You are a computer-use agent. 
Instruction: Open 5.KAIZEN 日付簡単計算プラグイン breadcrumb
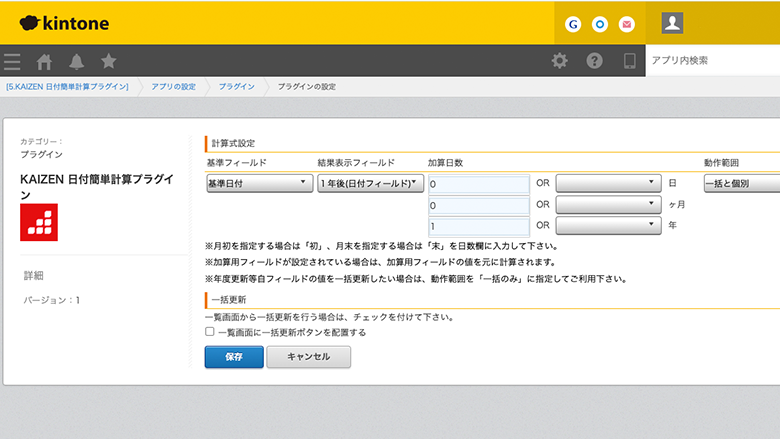click(67, 87)
